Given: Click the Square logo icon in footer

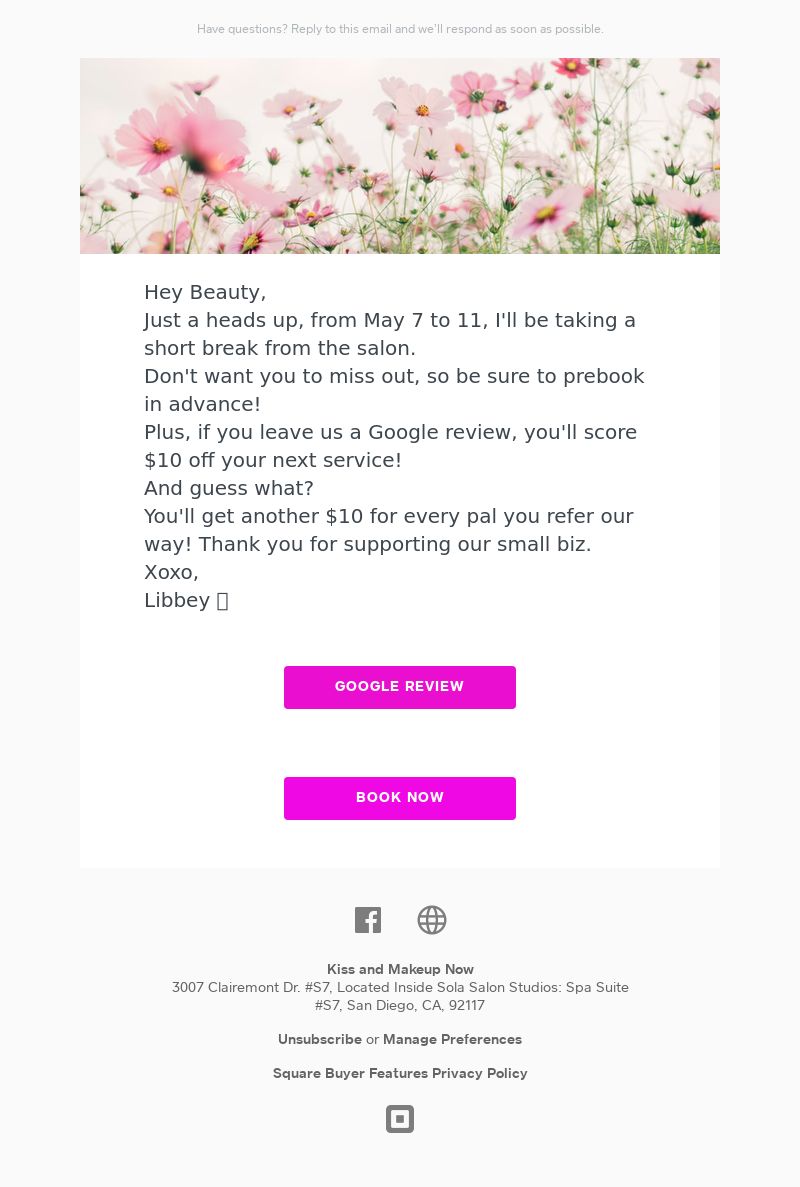Looking at the screenshot, I should point(400,1119).
